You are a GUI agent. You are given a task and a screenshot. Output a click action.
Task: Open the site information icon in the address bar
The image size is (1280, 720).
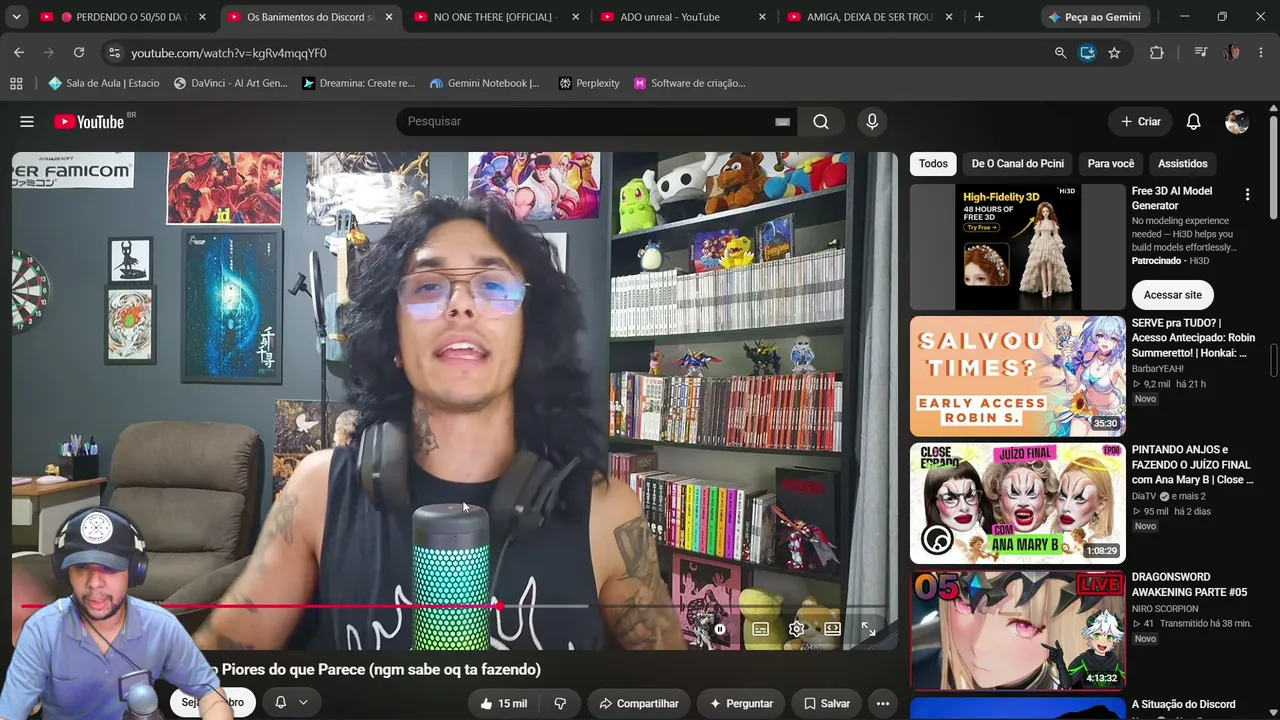(113, 52)
